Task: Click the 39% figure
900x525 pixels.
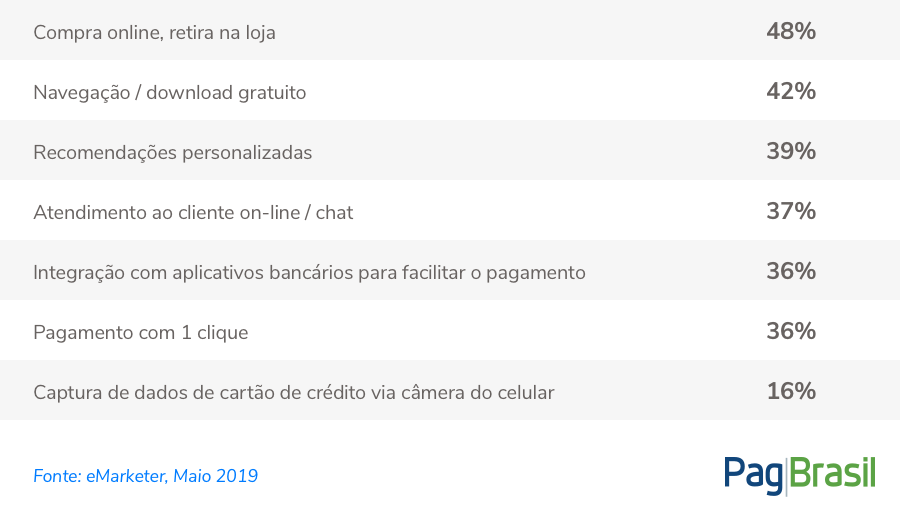Action: coord(791,151)
